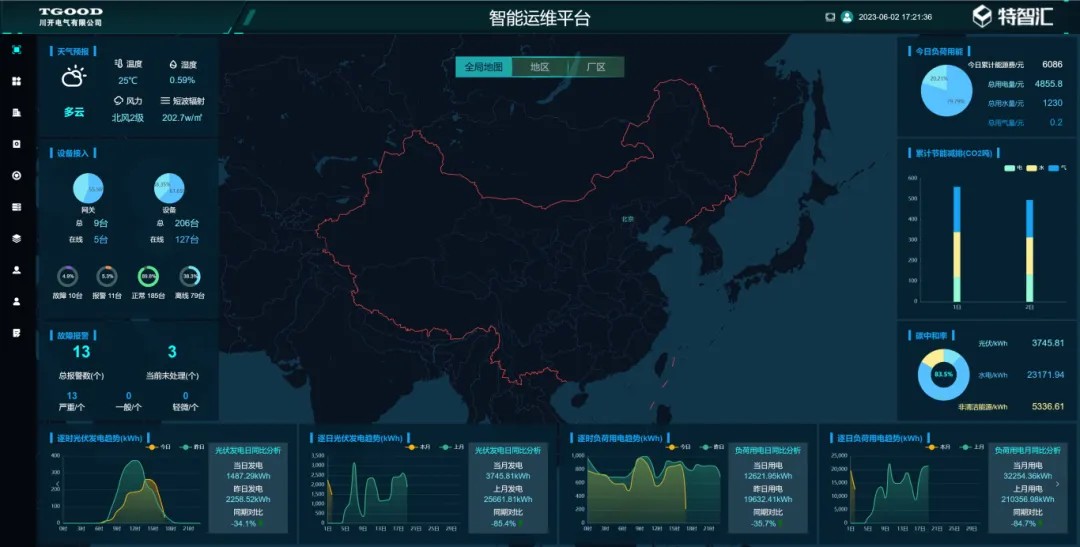
Task: Click the upper person icon in sidebar
Action: [x=17, y=270]
